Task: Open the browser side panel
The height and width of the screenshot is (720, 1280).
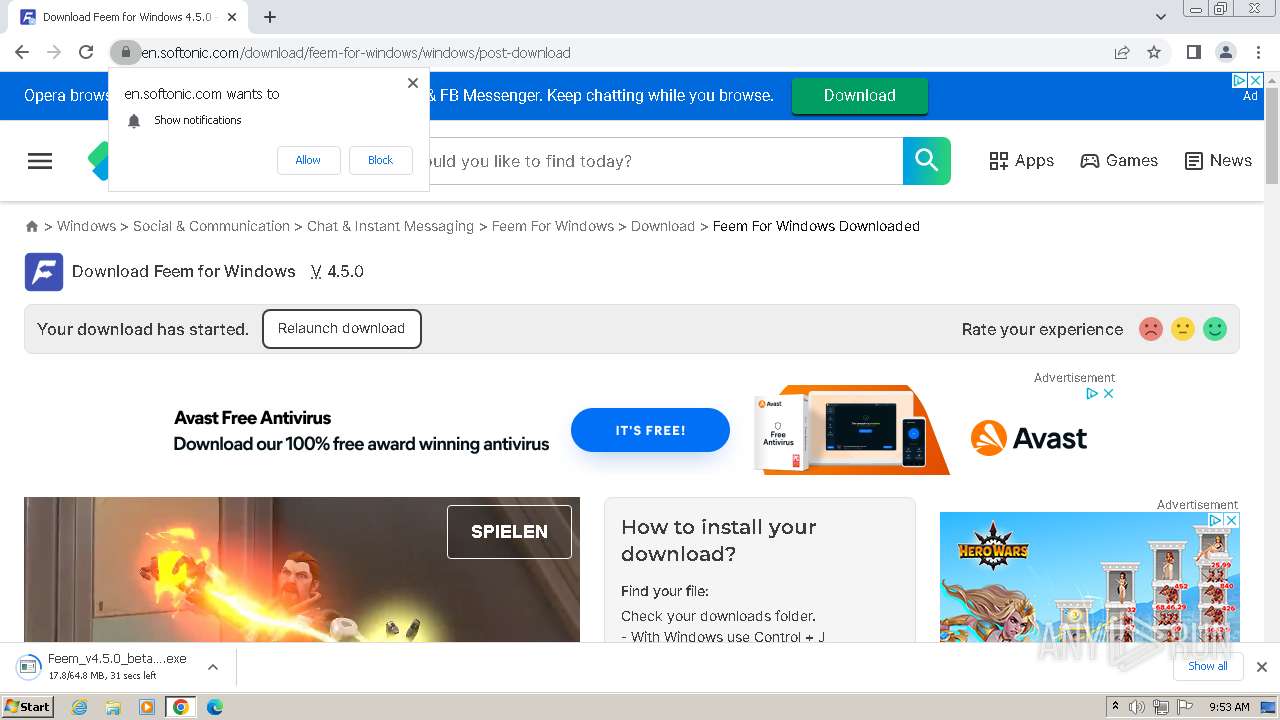Action: click(1193, 52)
